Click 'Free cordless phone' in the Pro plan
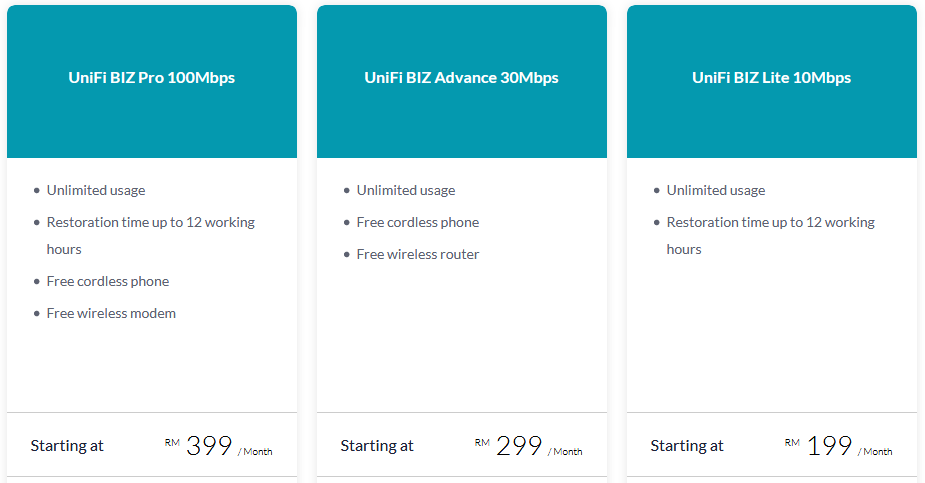The image size is (925, 483). tap(108, 281)
